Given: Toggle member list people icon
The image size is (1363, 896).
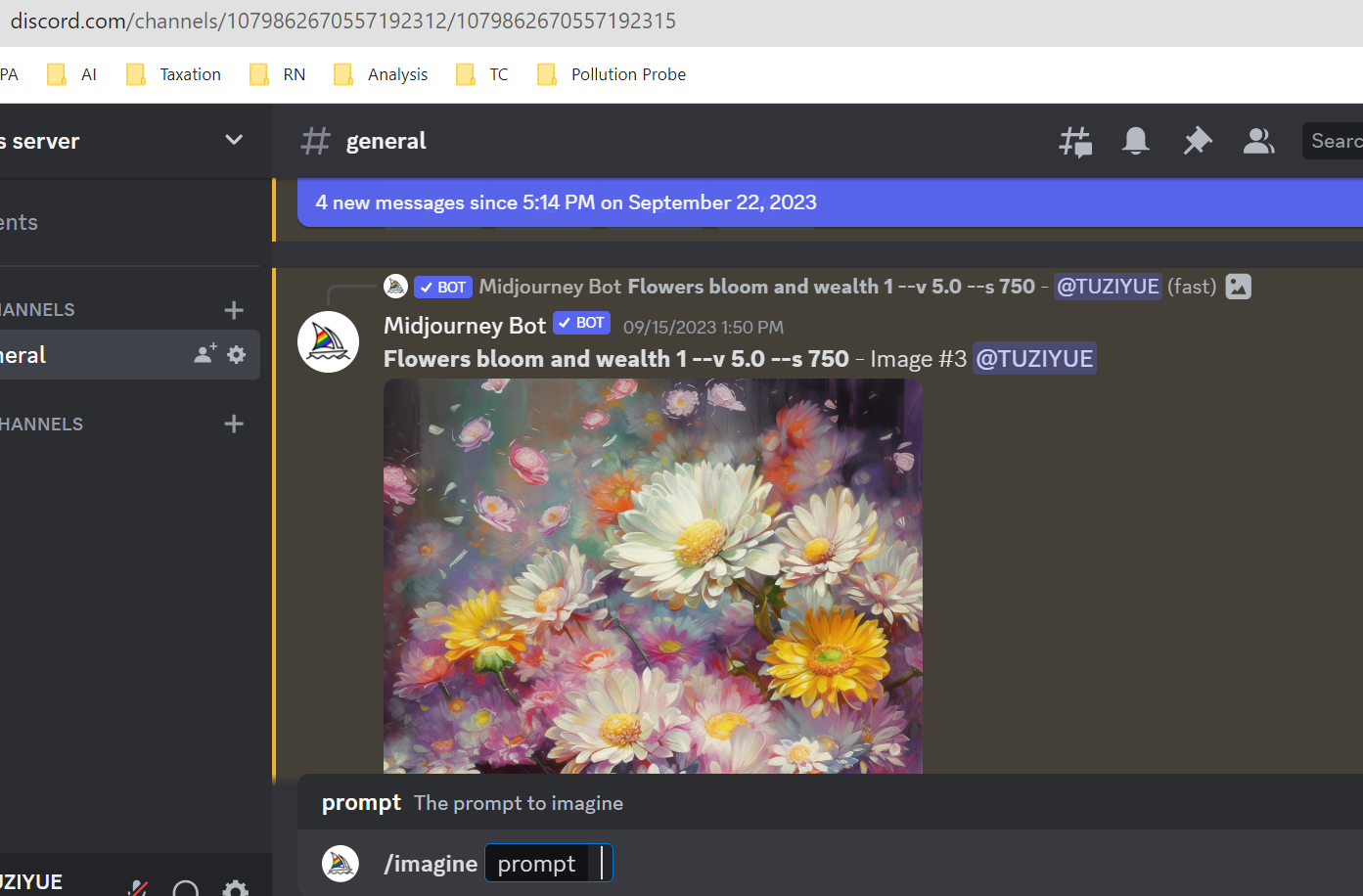Looking at the screenshot, I should (1258, 141).
